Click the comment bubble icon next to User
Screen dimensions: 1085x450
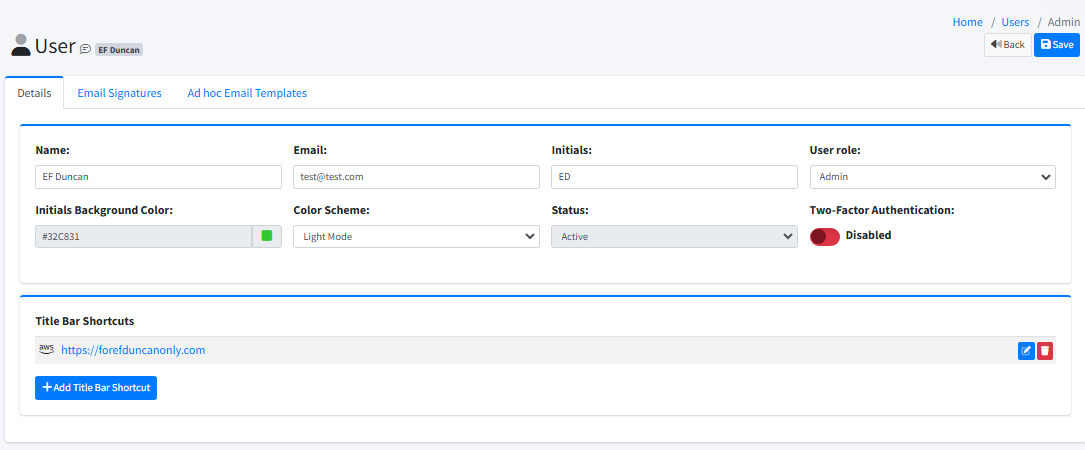[85, 49]
